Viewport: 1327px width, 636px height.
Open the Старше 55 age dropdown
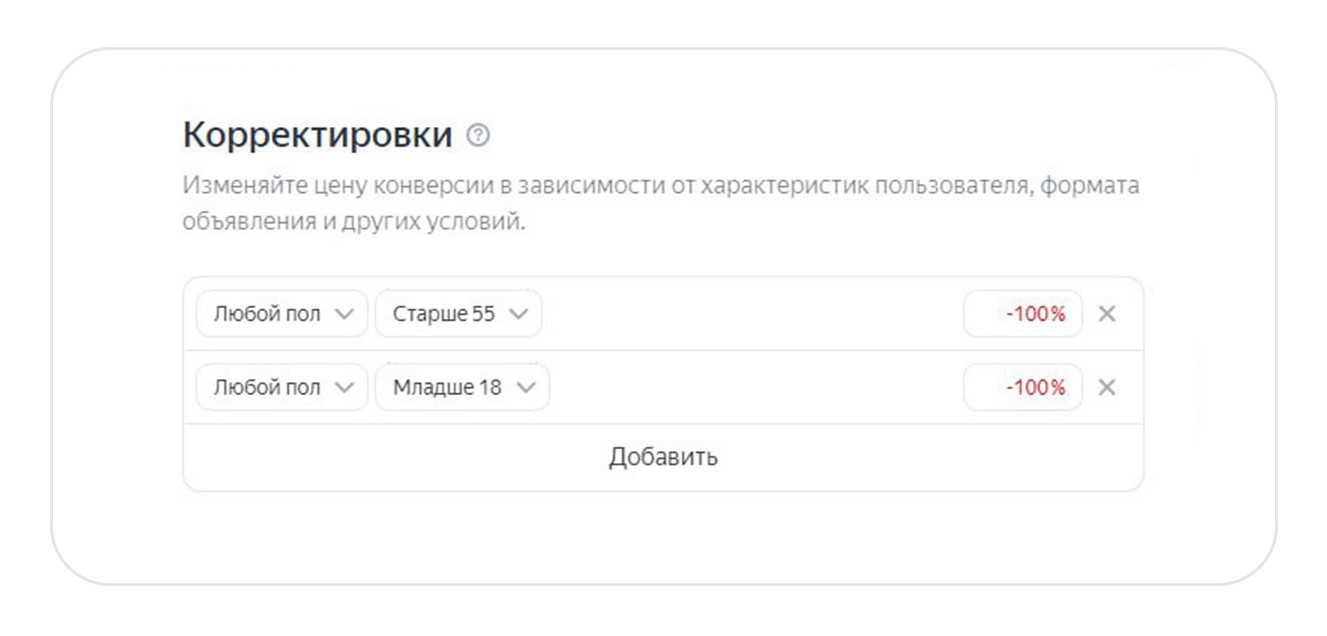pyautogui.click(x=458, y=314)
